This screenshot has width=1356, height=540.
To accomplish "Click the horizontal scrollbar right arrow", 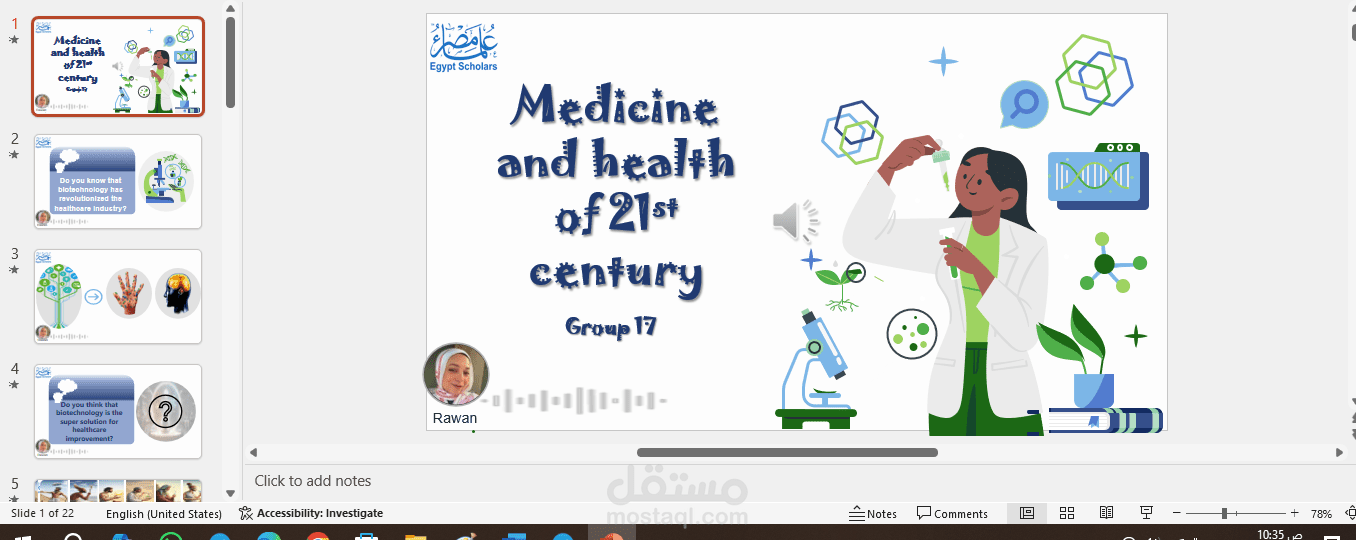I will (x=1339, y=452).
